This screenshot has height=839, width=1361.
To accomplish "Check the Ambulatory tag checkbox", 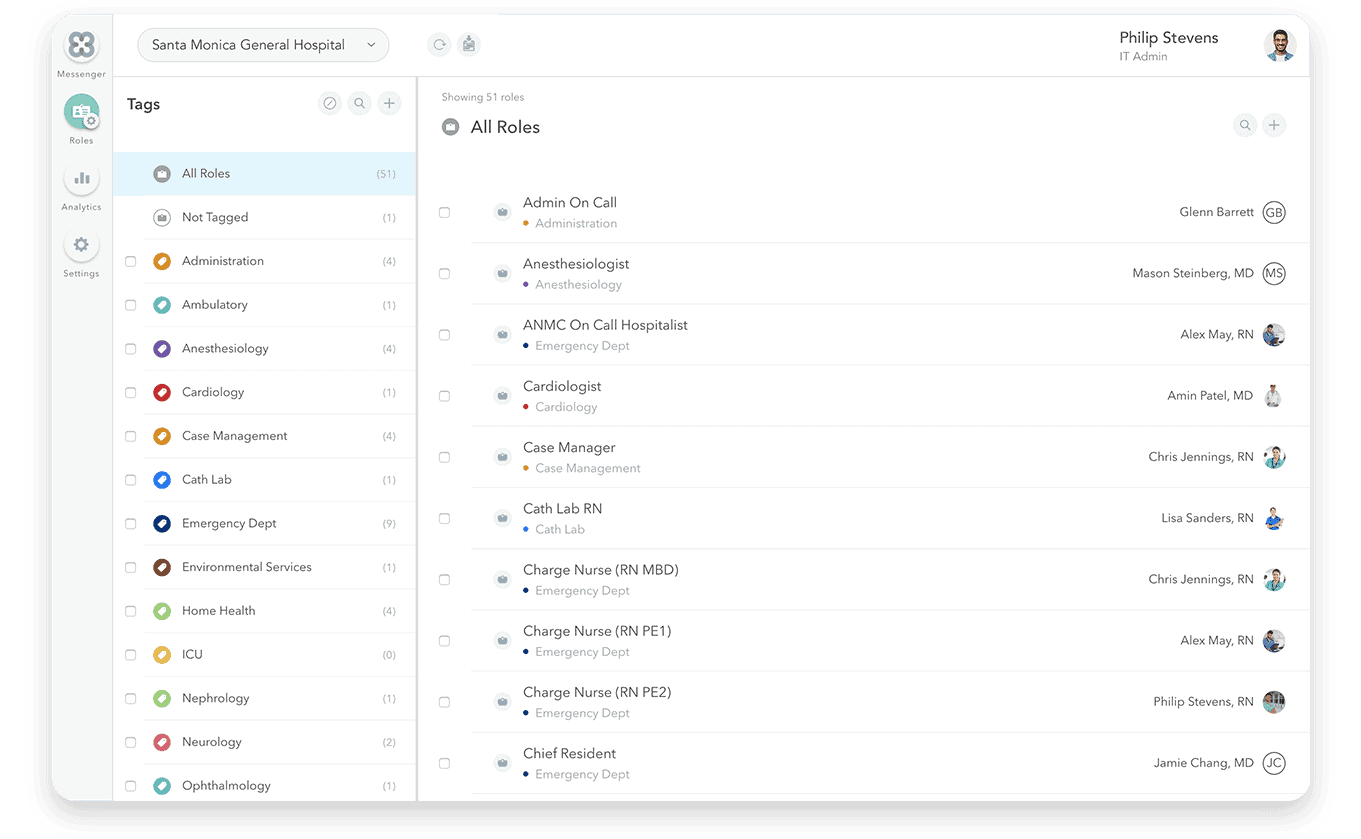I will pyautogui.click(x=131, y=305).
